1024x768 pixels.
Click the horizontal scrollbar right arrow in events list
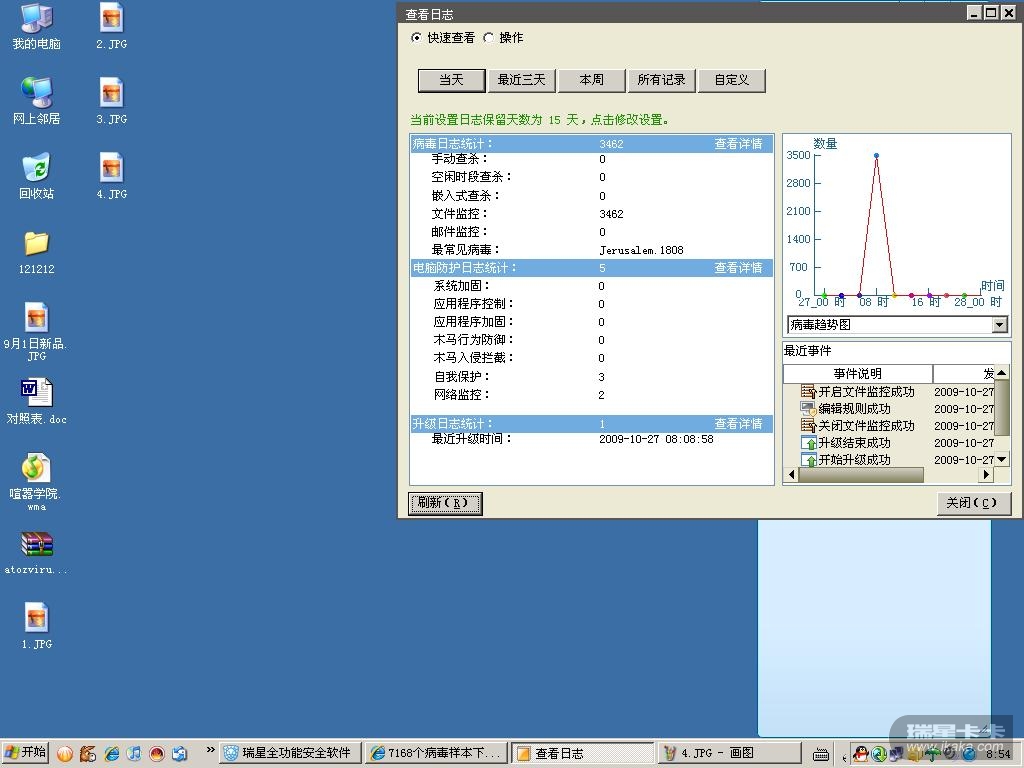point(987,475)
